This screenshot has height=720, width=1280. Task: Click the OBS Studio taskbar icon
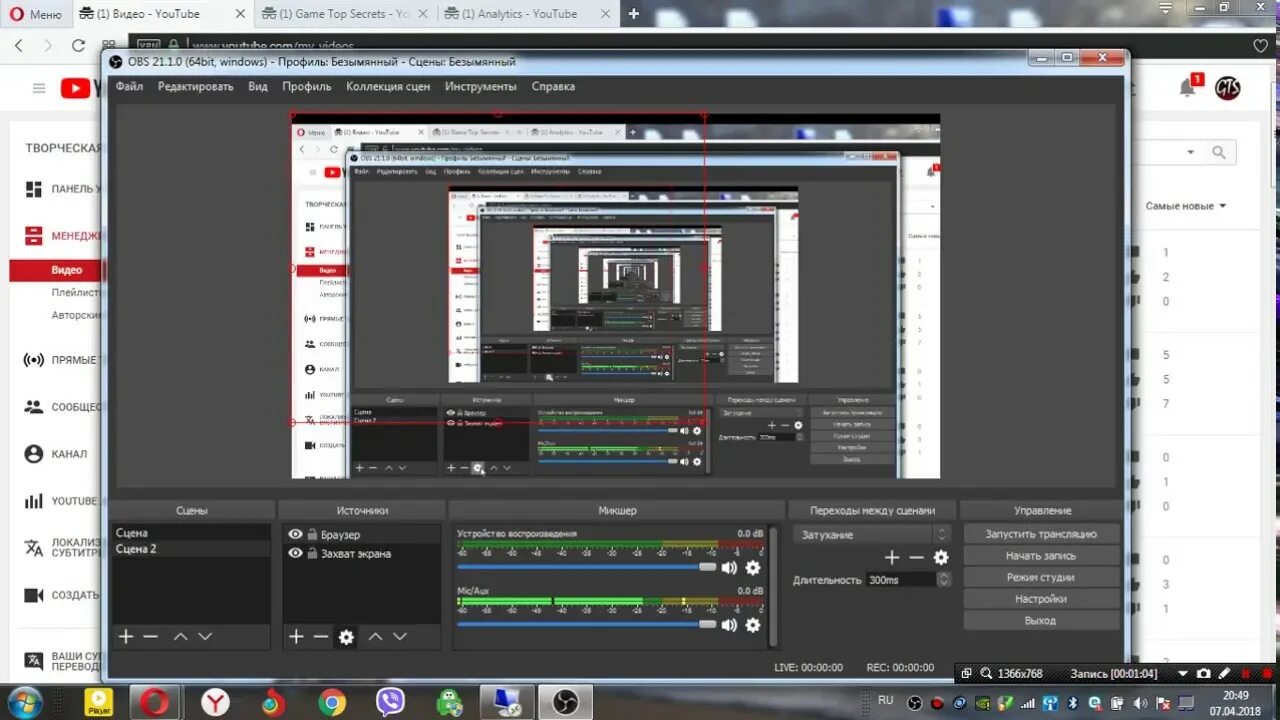(566, 702)
